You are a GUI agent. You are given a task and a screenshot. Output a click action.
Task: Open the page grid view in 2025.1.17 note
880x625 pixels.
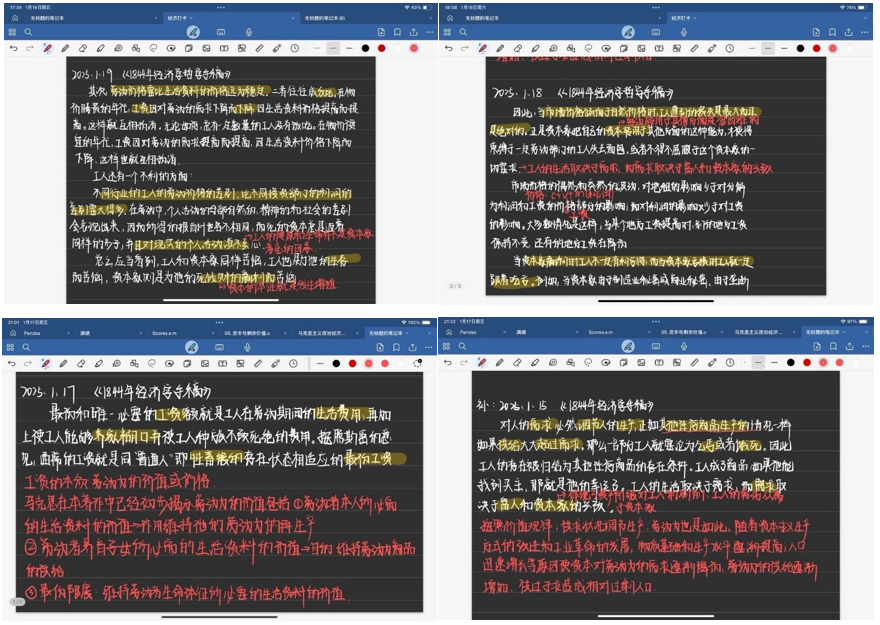[10, 346]
